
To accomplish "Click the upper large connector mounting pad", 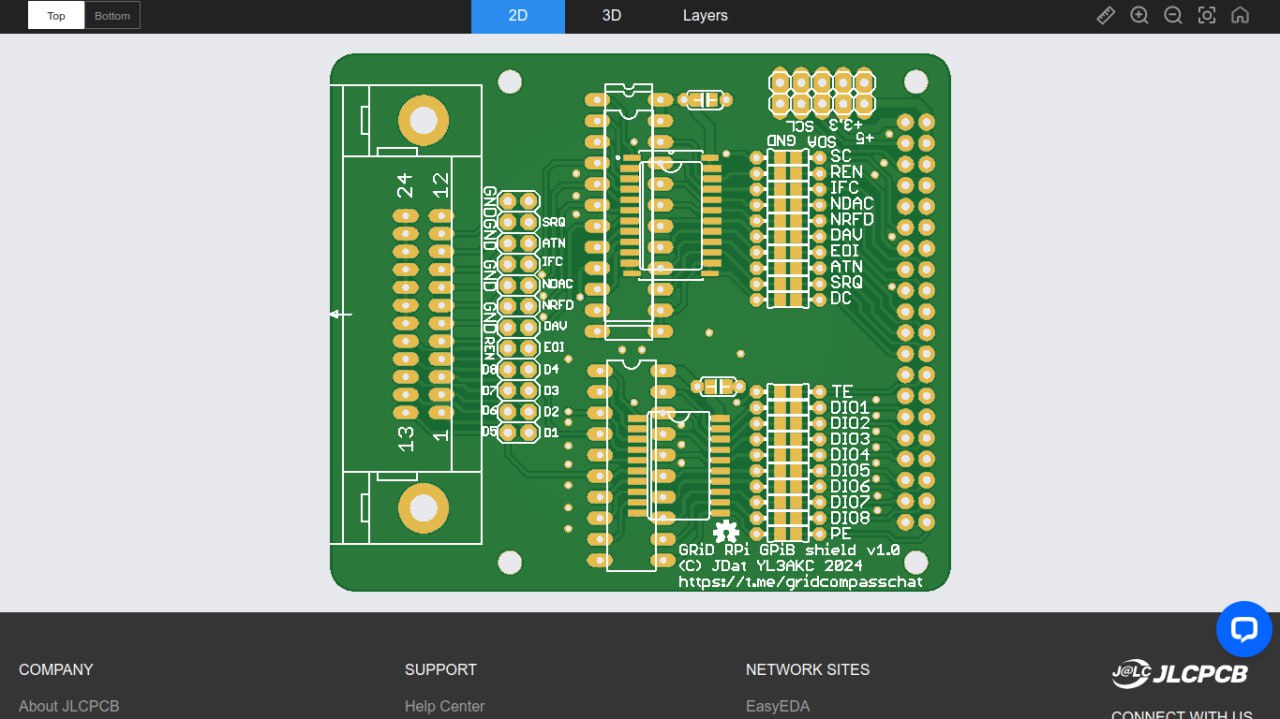I will point(422,121).
